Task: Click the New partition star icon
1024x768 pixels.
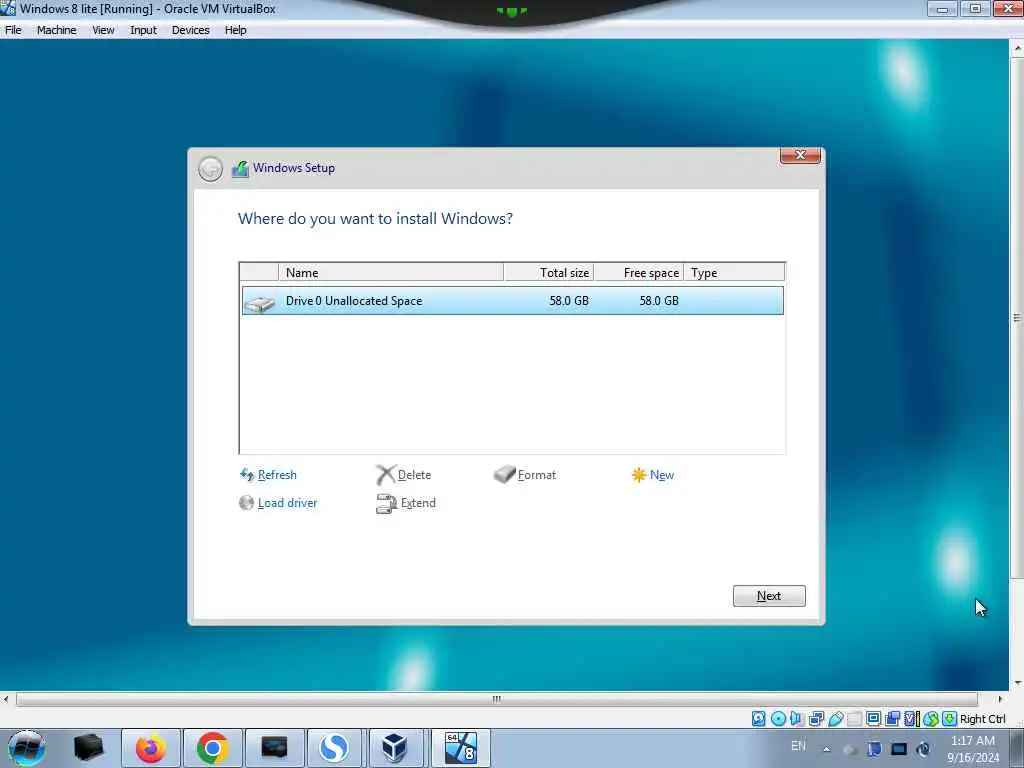Action: pyautogui.click(x=639, y=475)
